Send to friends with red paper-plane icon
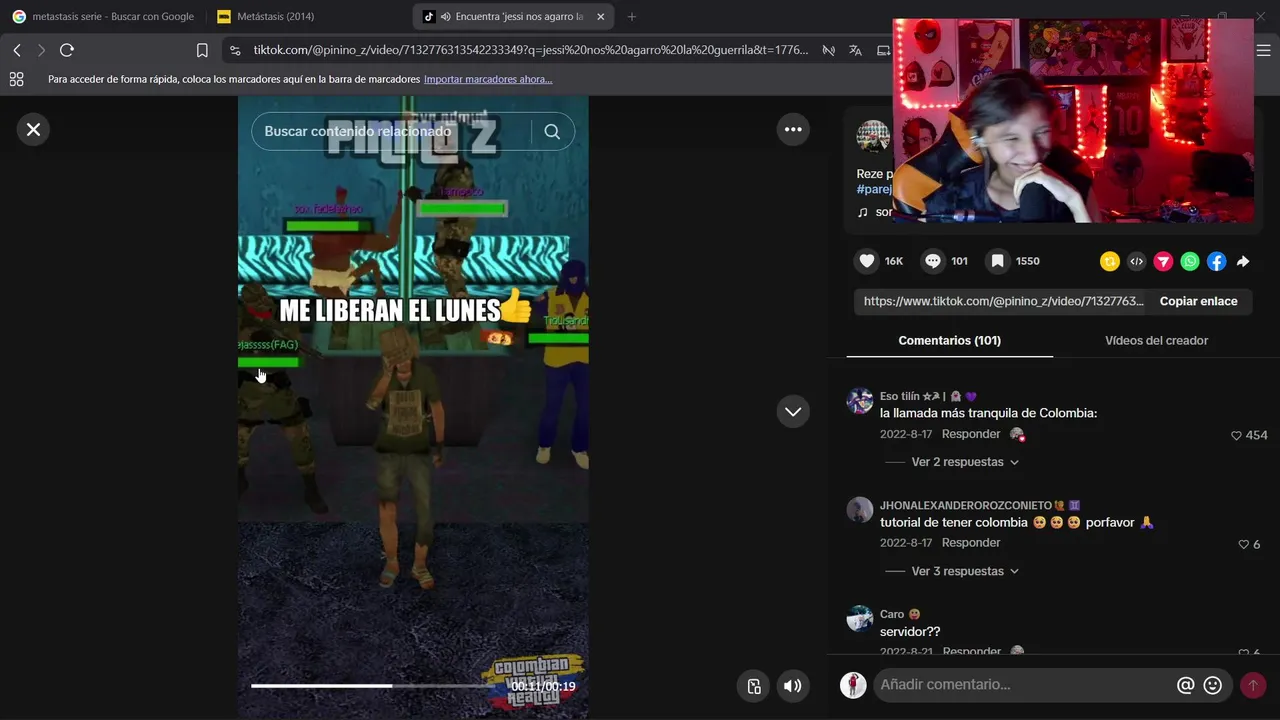Screen dimensions: 1280x720 (x=1163, y=261)
